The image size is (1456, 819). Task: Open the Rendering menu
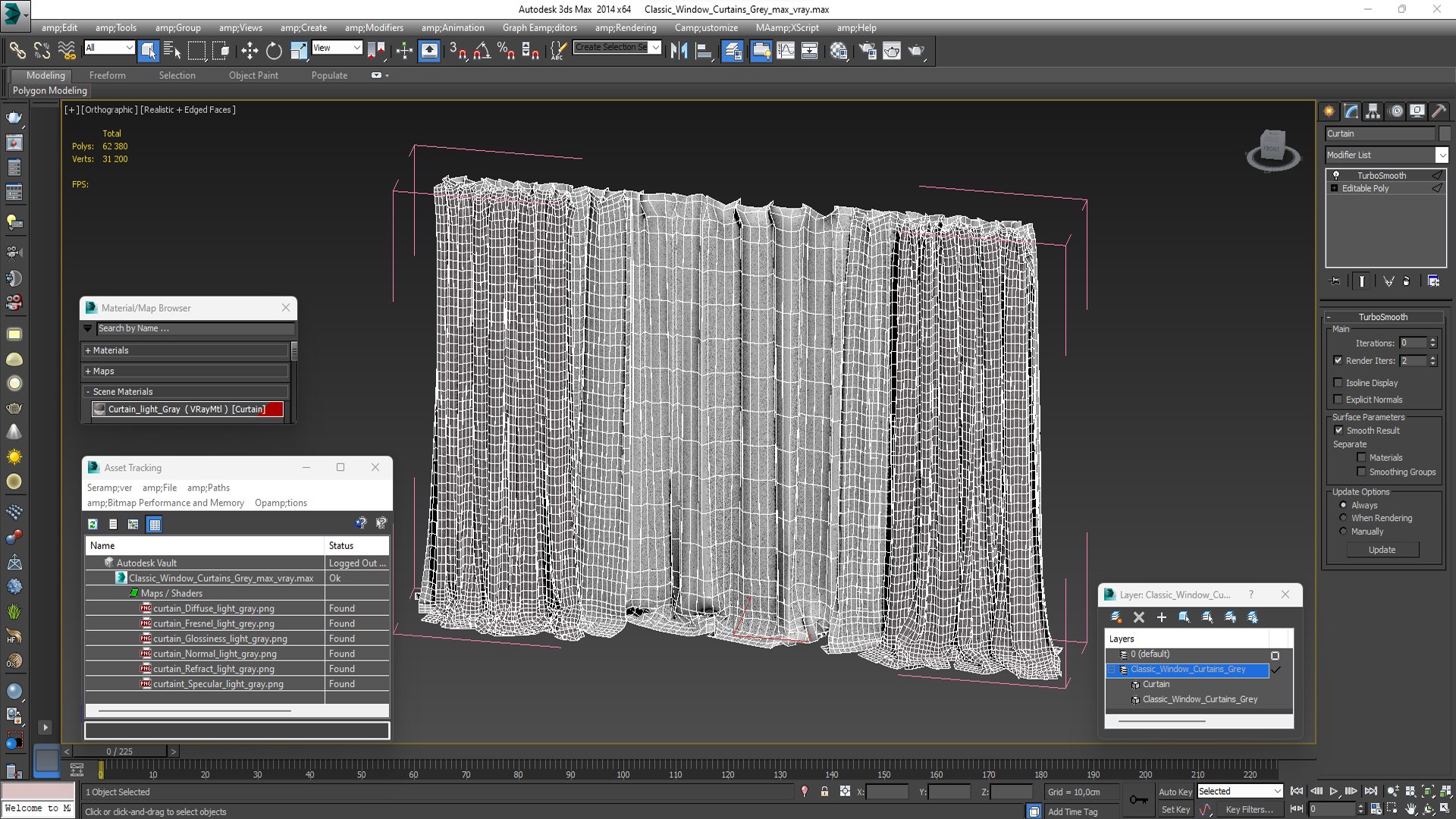coord(626,27)
